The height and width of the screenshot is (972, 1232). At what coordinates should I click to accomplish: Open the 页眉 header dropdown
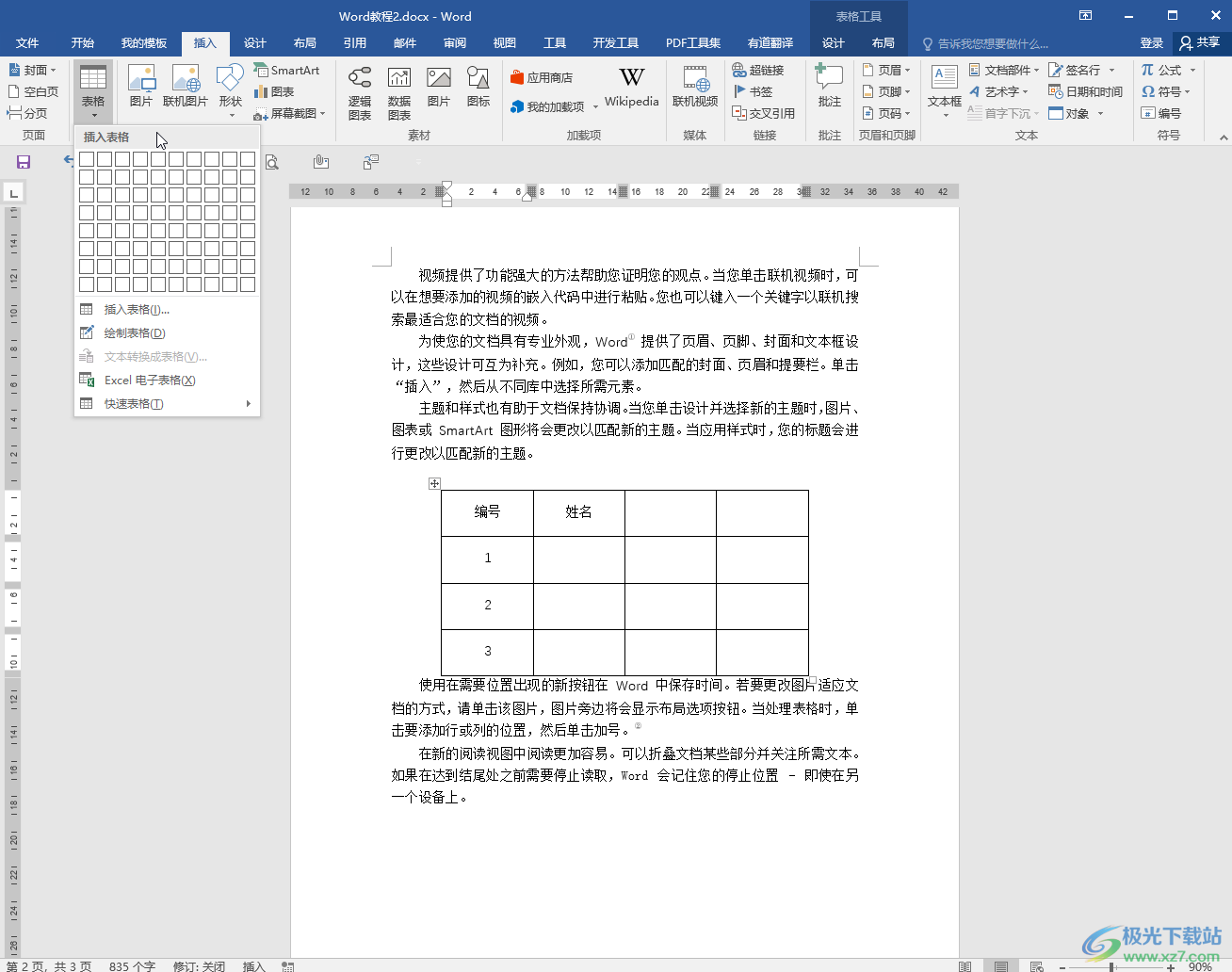coord(886,71)
